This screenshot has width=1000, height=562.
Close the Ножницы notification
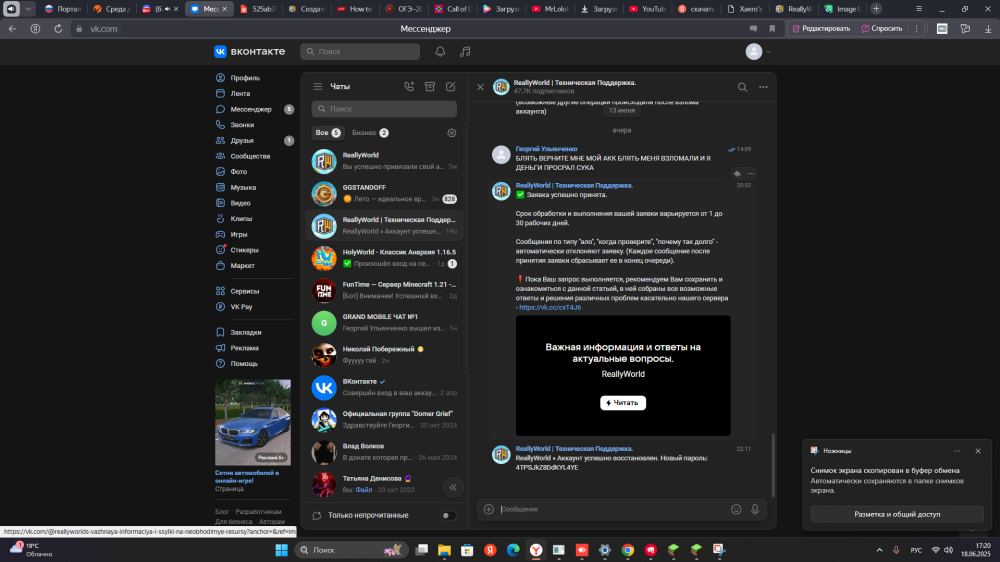point(978,451)
